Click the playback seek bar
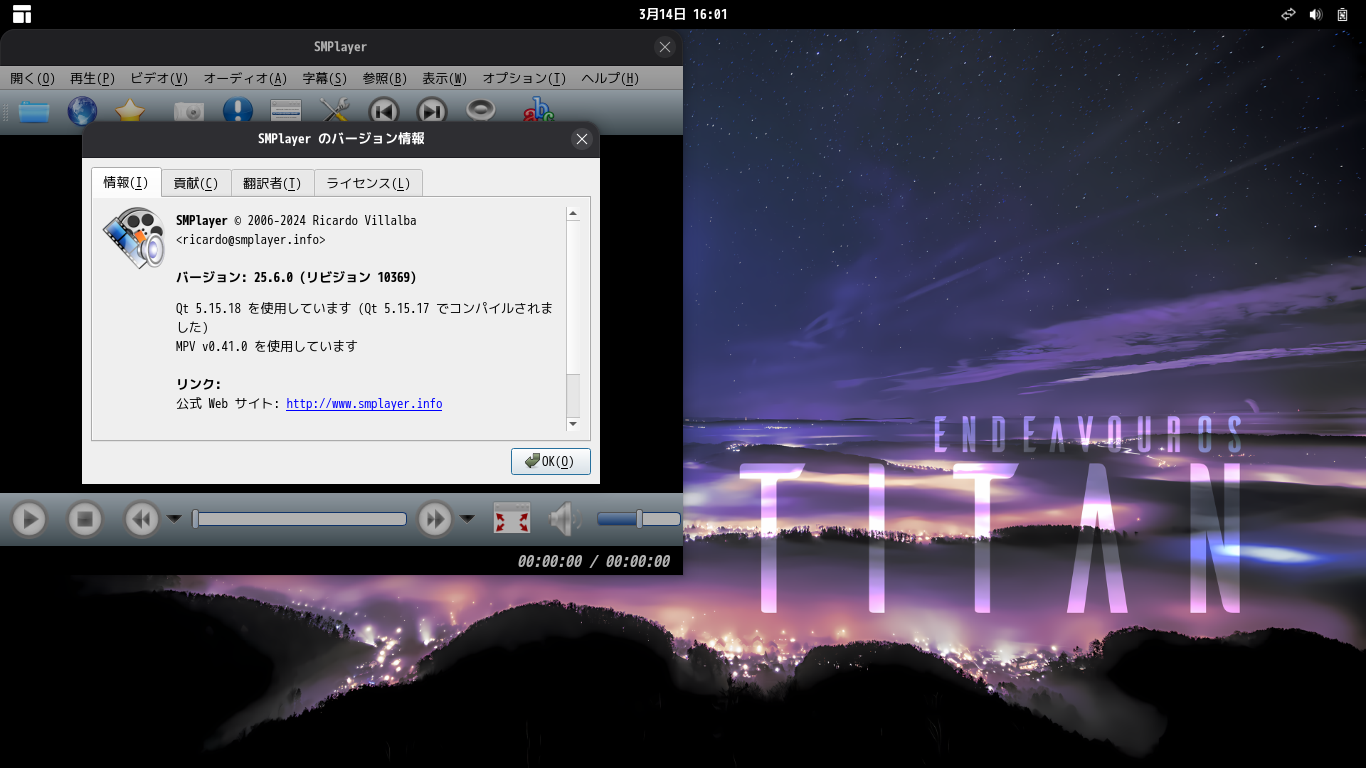Screen dimensions: 1366x768 click(299, 519)
